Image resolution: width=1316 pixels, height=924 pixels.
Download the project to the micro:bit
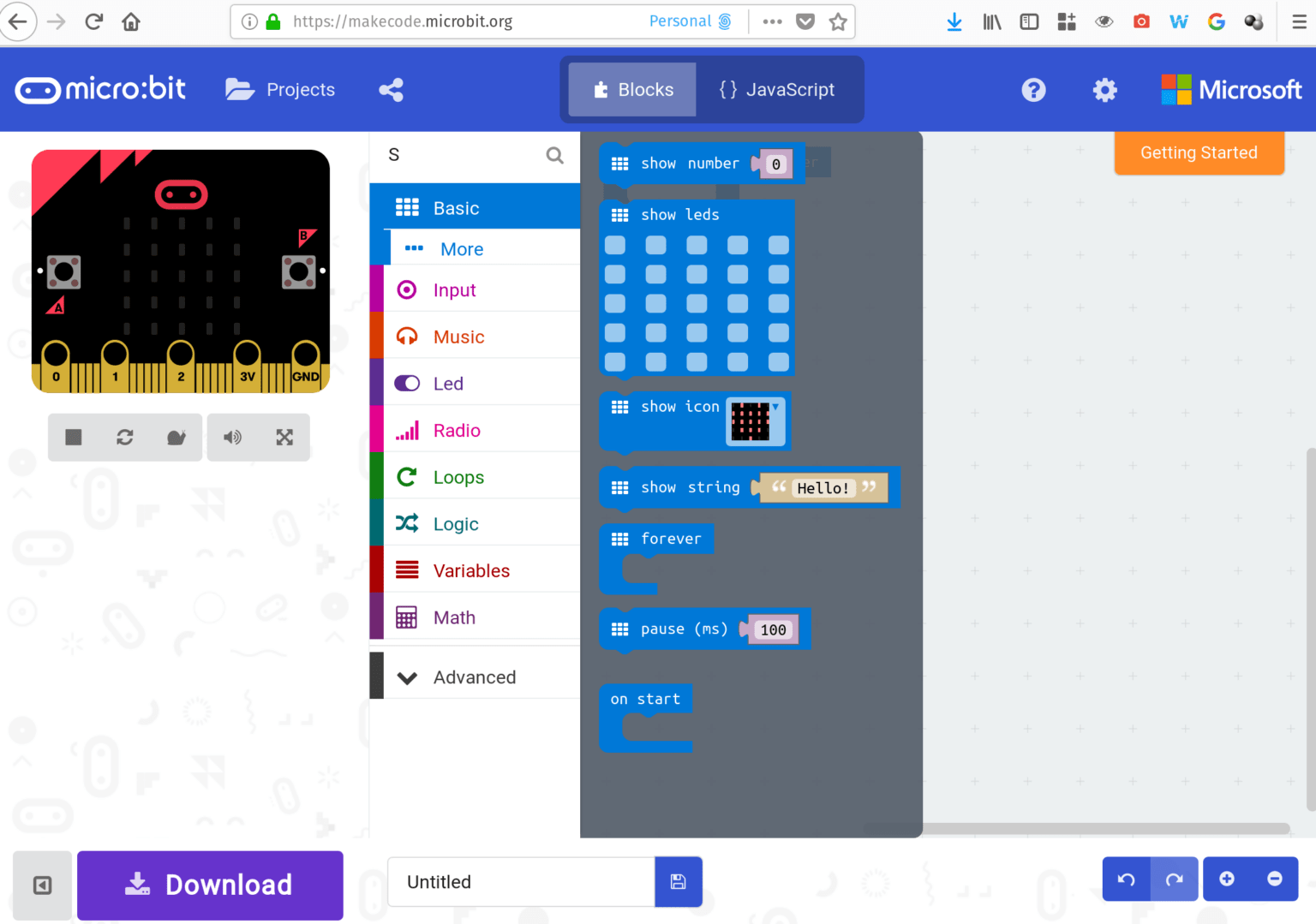coord(210,885)
